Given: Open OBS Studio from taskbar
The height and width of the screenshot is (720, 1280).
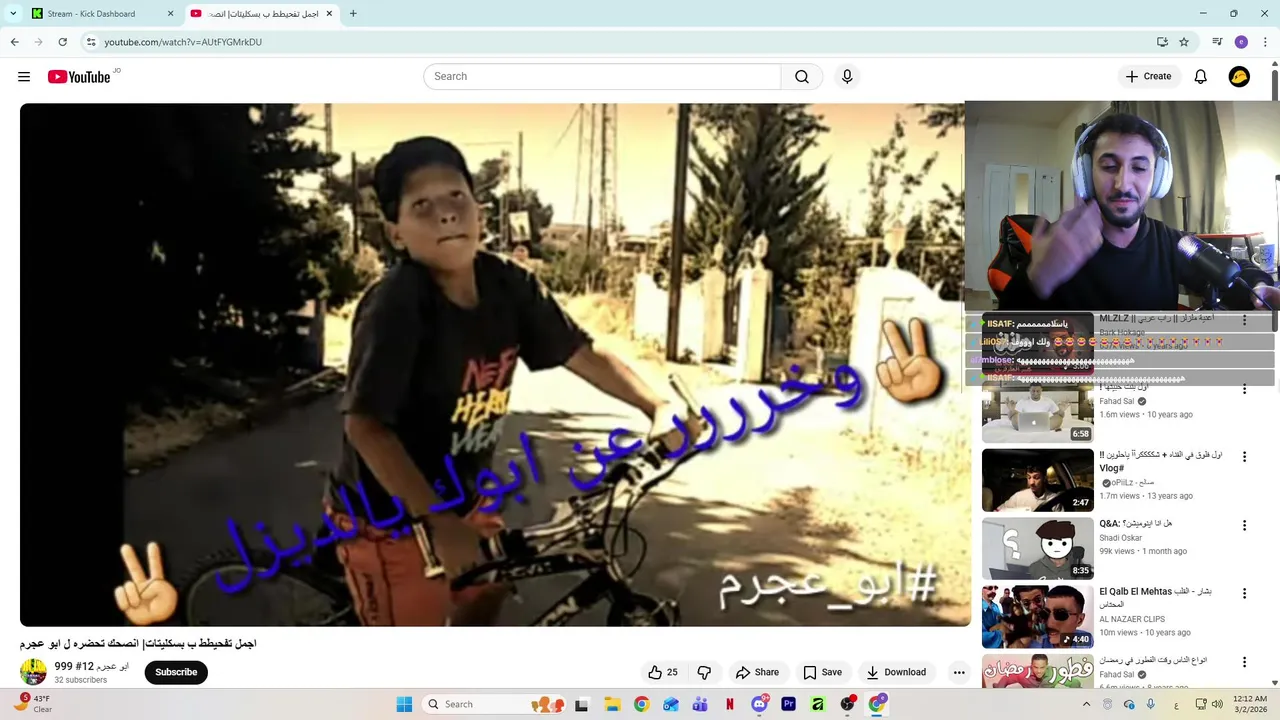Looking at the screenshot, I should (847, 704).
